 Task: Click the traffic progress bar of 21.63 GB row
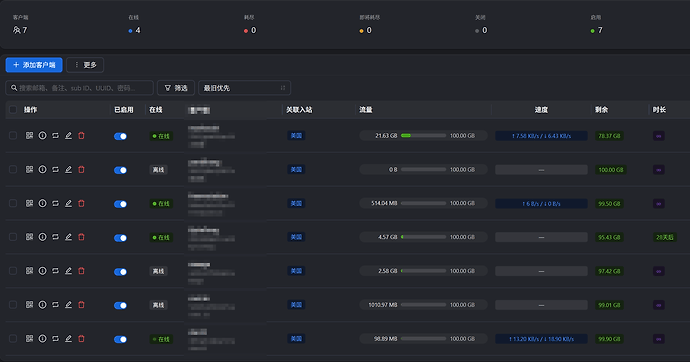pyautogui.click(x=423, y=135)
